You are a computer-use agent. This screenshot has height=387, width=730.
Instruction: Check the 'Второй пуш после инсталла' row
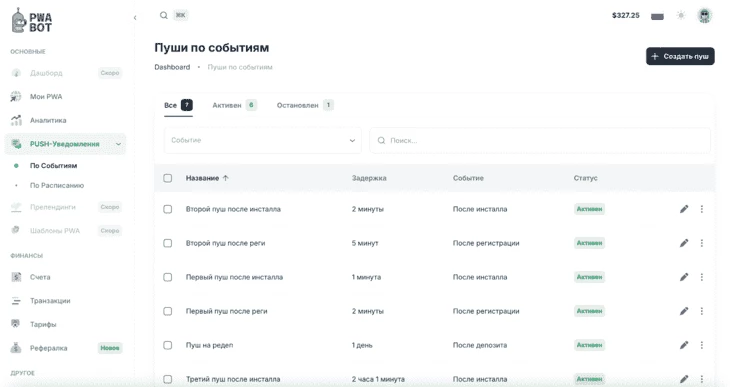click(x=168, y=209)
